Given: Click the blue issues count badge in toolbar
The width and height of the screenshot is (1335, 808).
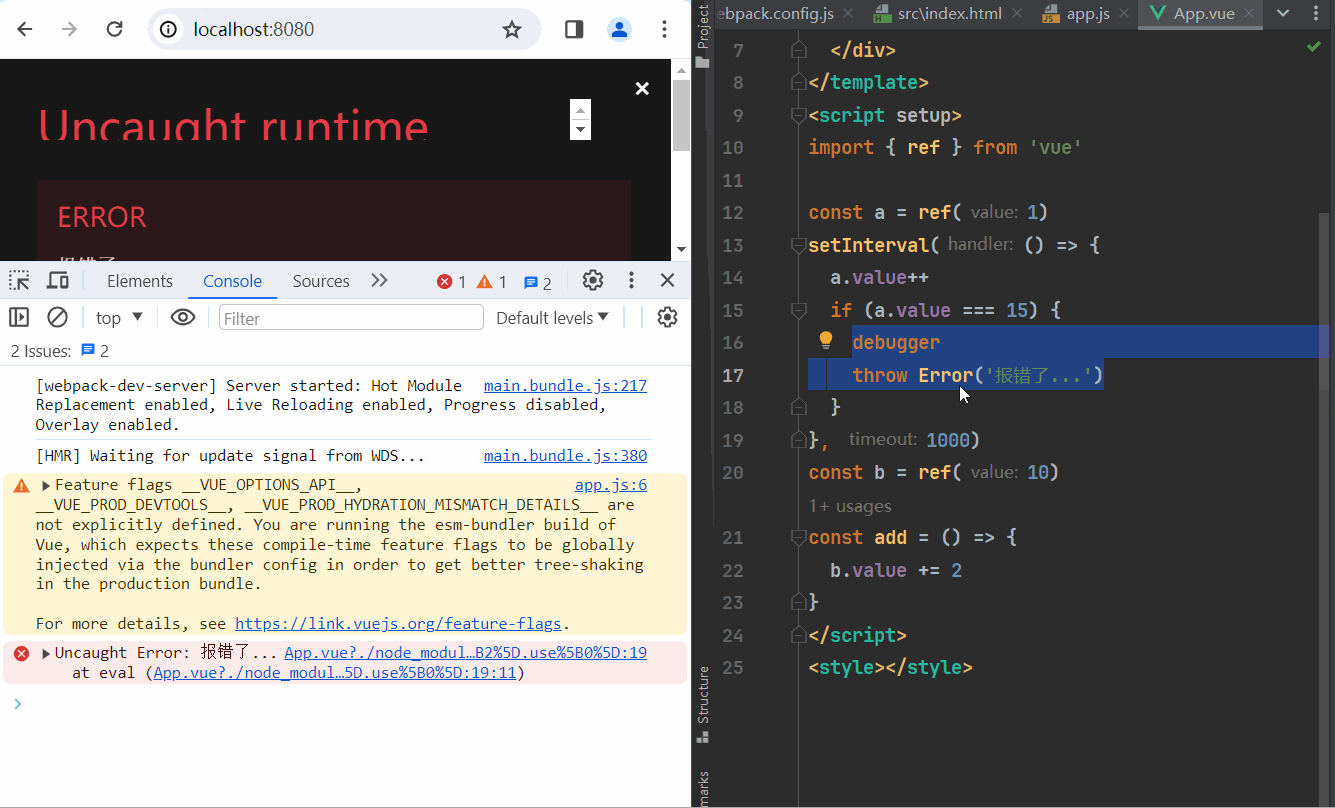Looking at the screenshot, I should point(537,282).
